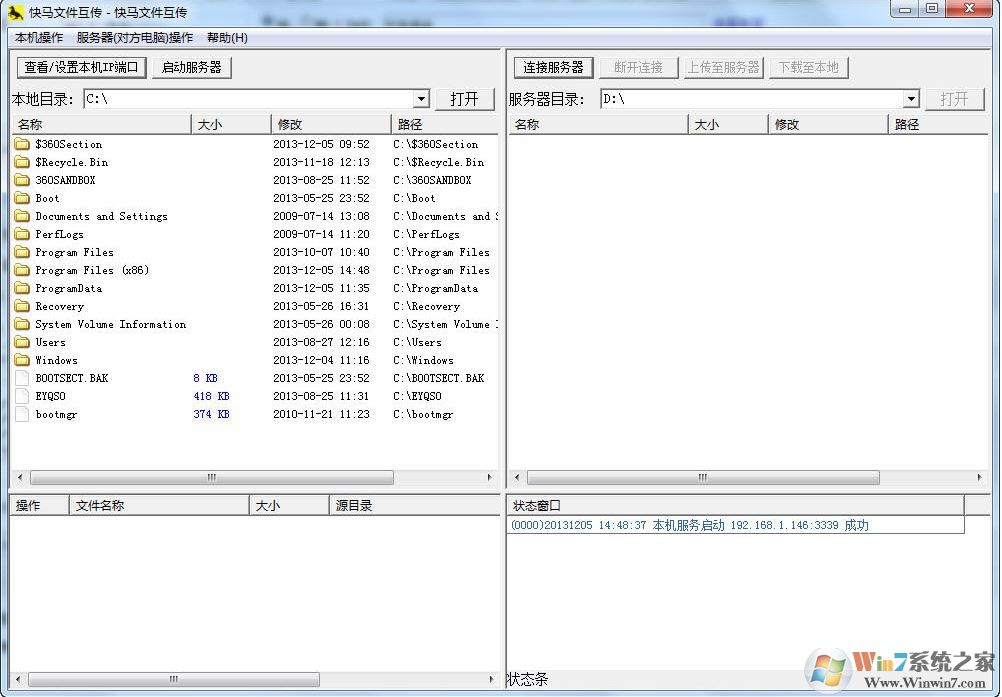Screen dimensions: 1002x697
Task: Click the local file list horizontal scrollbar
Action: point(211,478)
